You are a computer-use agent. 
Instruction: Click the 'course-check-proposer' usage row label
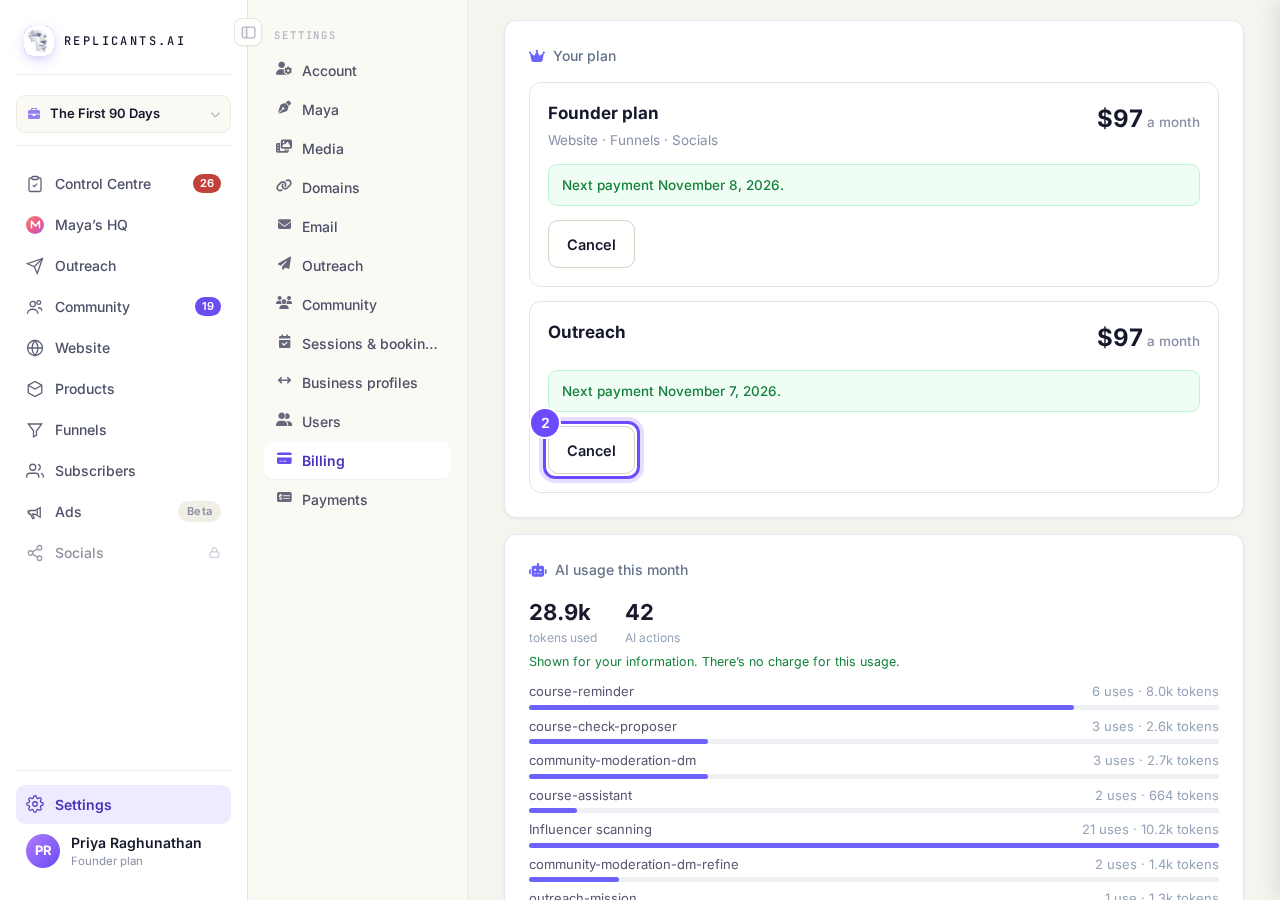(603, 726)
